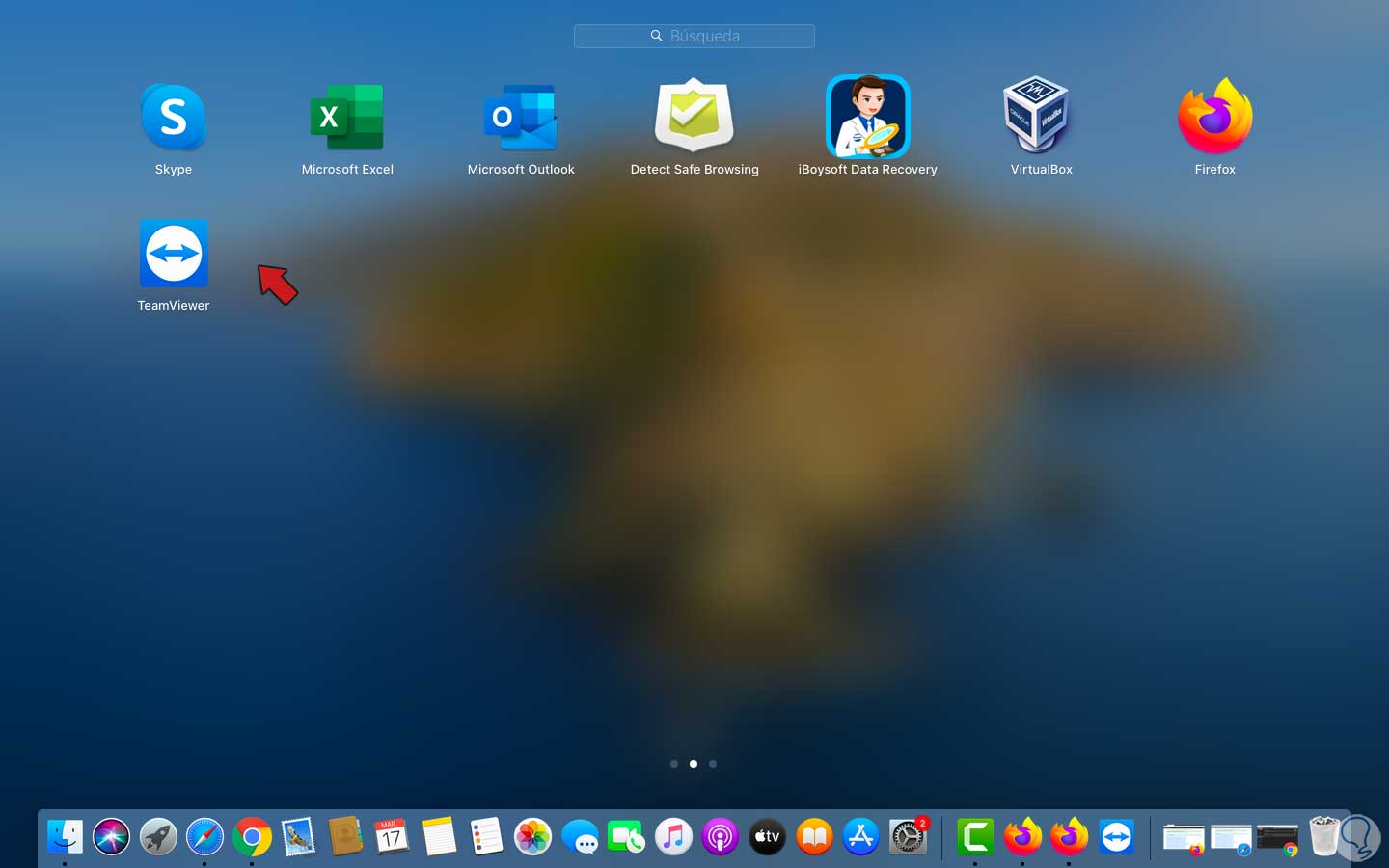Open Finder in the Dock
The height and width of the screenshot is (868, 1389).
tap(65, 836)
